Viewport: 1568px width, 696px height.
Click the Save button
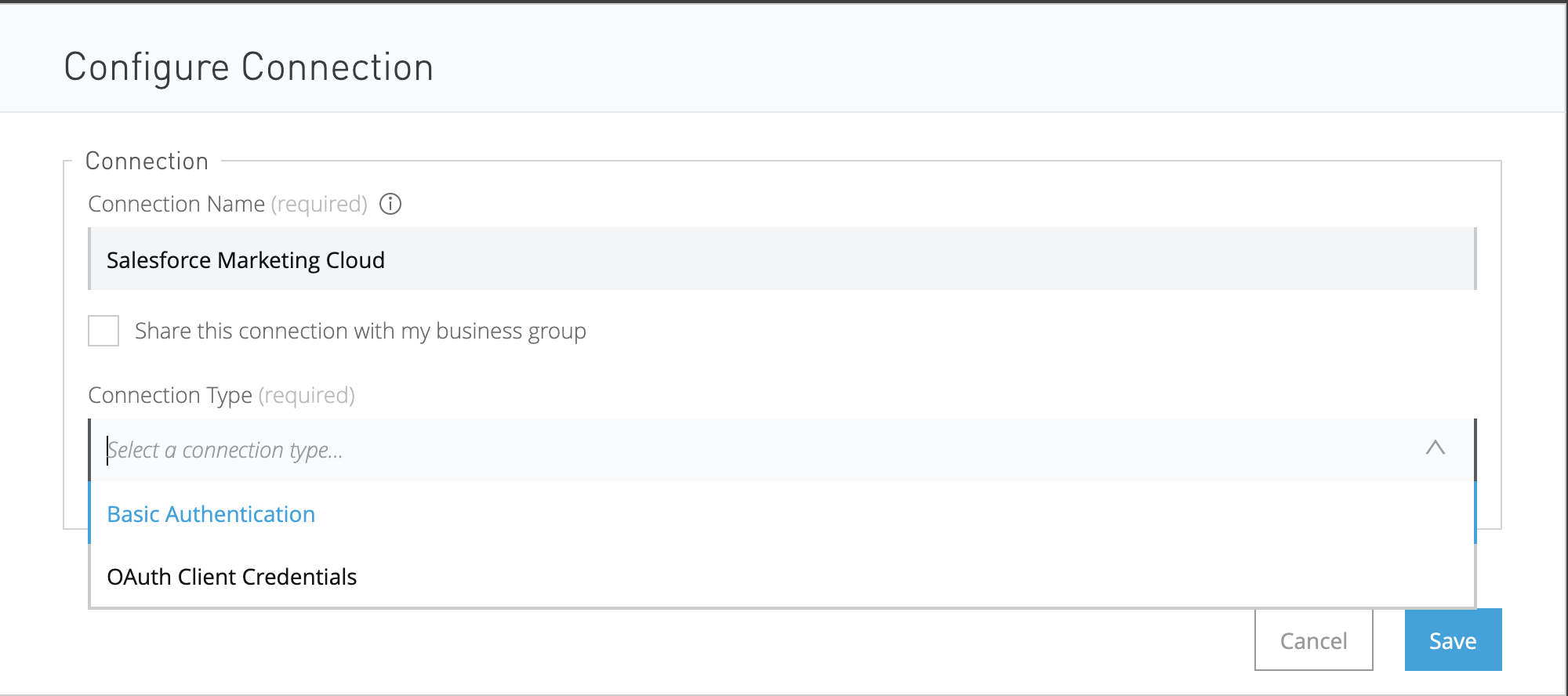click(x=1452, y=640)
